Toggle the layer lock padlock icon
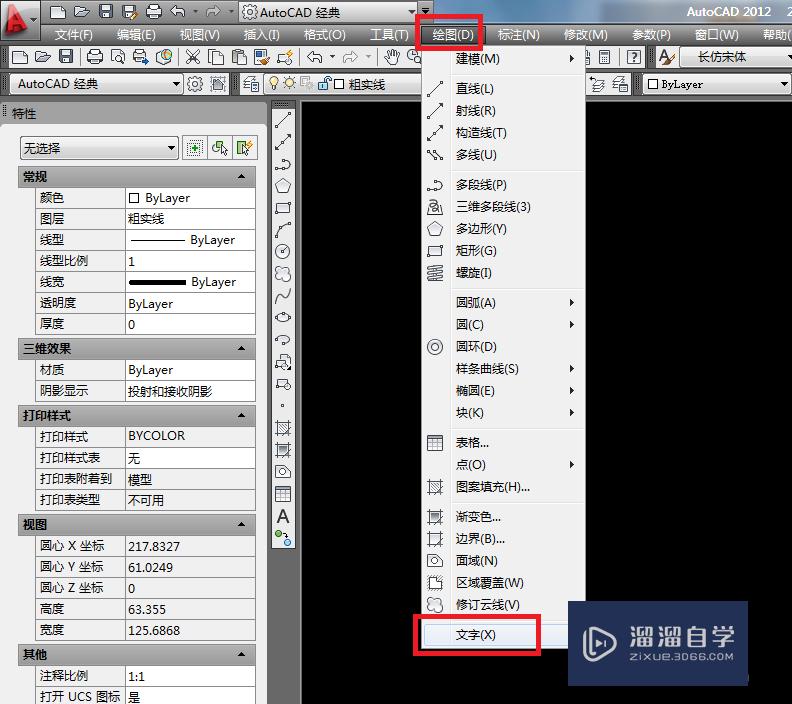The height and width of the screenshot is (704, 792). pos(324,83)
